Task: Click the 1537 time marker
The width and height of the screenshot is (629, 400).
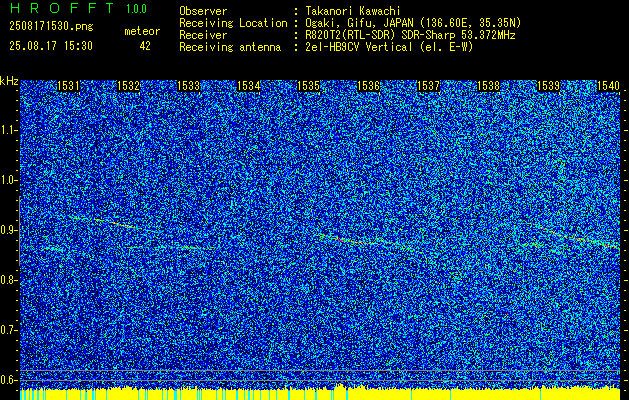Action: [x=428, y=86]
